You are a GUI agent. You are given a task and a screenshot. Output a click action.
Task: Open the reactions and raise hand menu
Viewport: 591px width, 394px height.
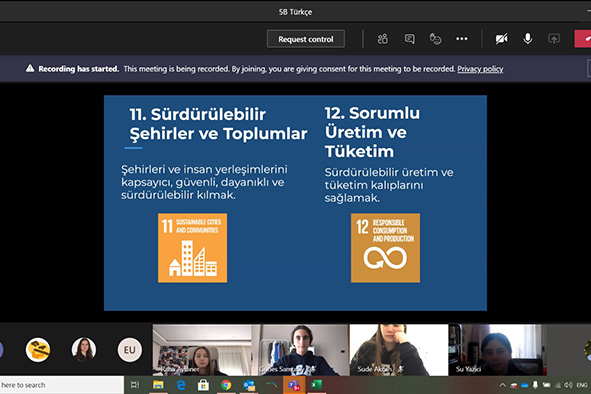click(x=435, y=39)
